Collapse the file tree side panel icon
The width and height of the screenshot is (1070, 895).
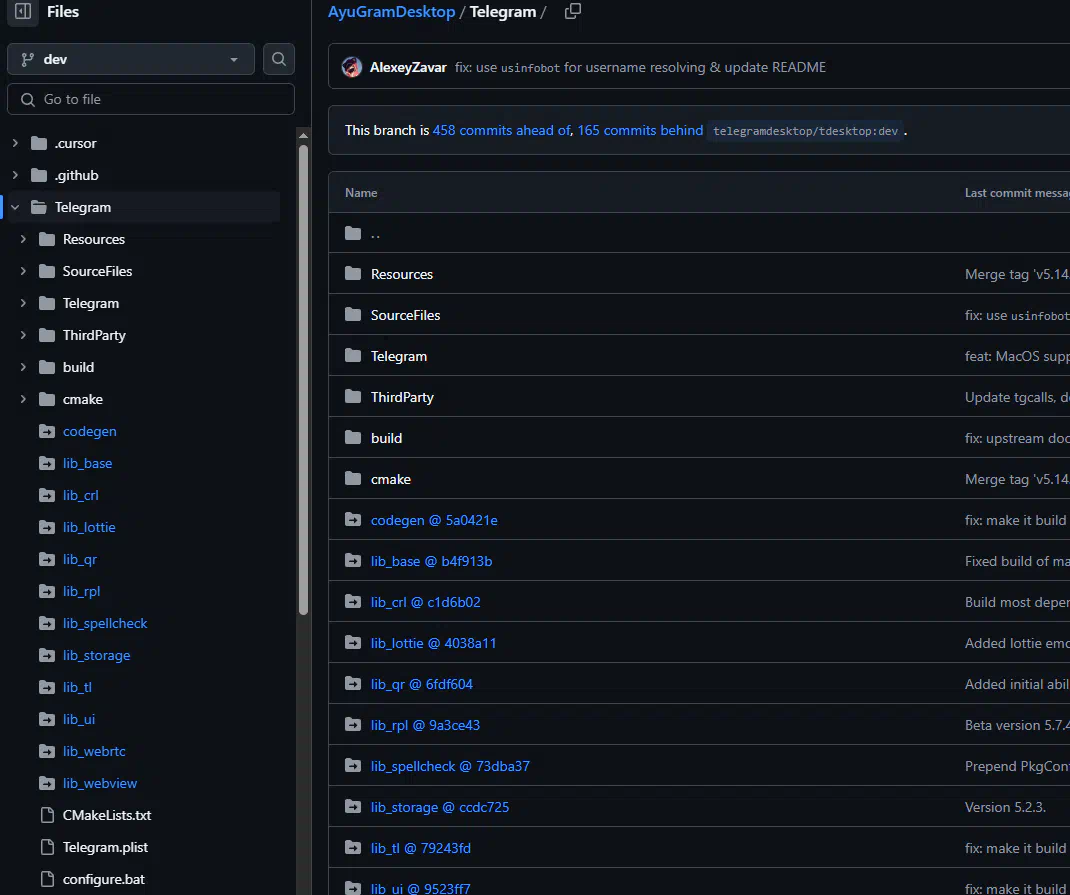click(x=23, y=12)
